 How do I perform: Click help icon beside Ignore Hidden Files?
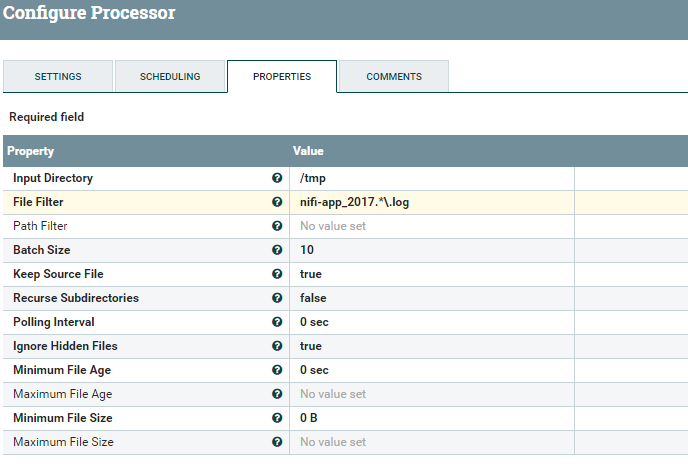tap(277, 346)
